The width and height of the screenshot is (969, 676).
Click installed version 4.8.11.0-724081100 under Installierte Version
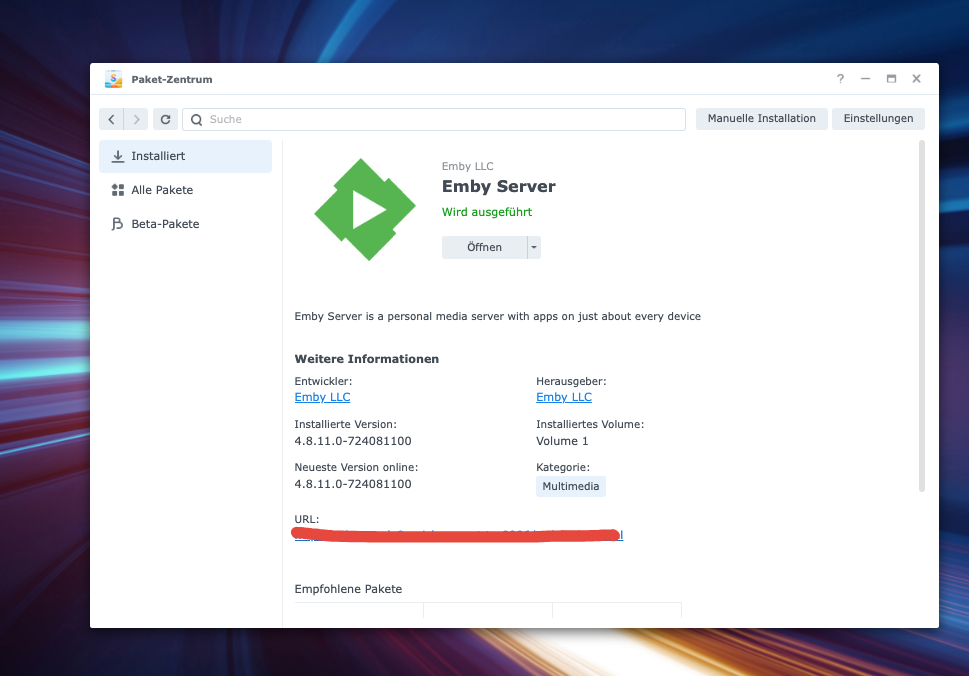353,441
